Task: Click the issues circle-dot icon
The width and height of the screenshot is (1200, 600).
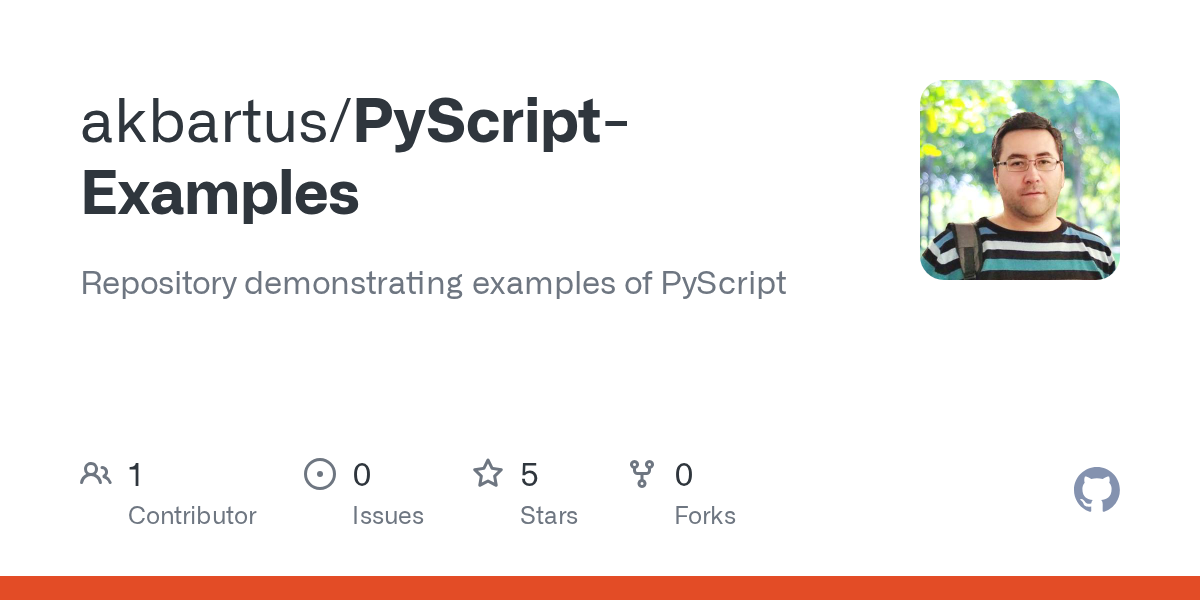Action: 320,474
